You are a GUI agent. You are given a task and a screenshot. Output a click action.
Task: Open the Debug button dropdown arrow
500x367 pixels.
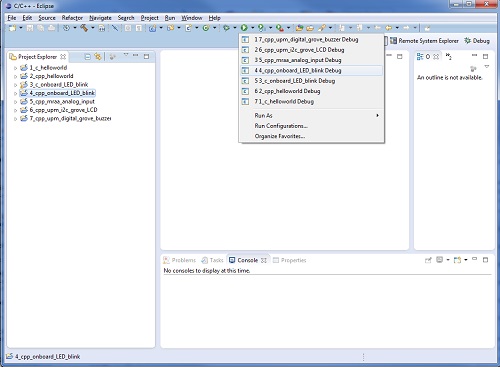click(235, 28)
